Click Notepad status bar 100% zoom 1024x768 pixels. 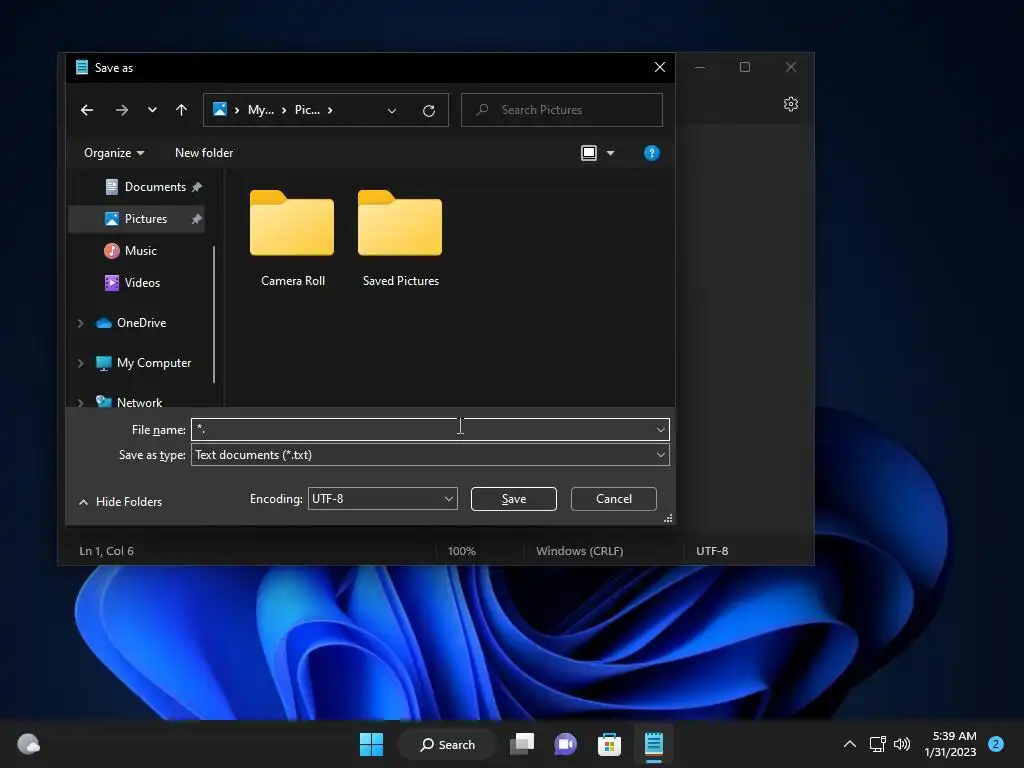(462, 551)
